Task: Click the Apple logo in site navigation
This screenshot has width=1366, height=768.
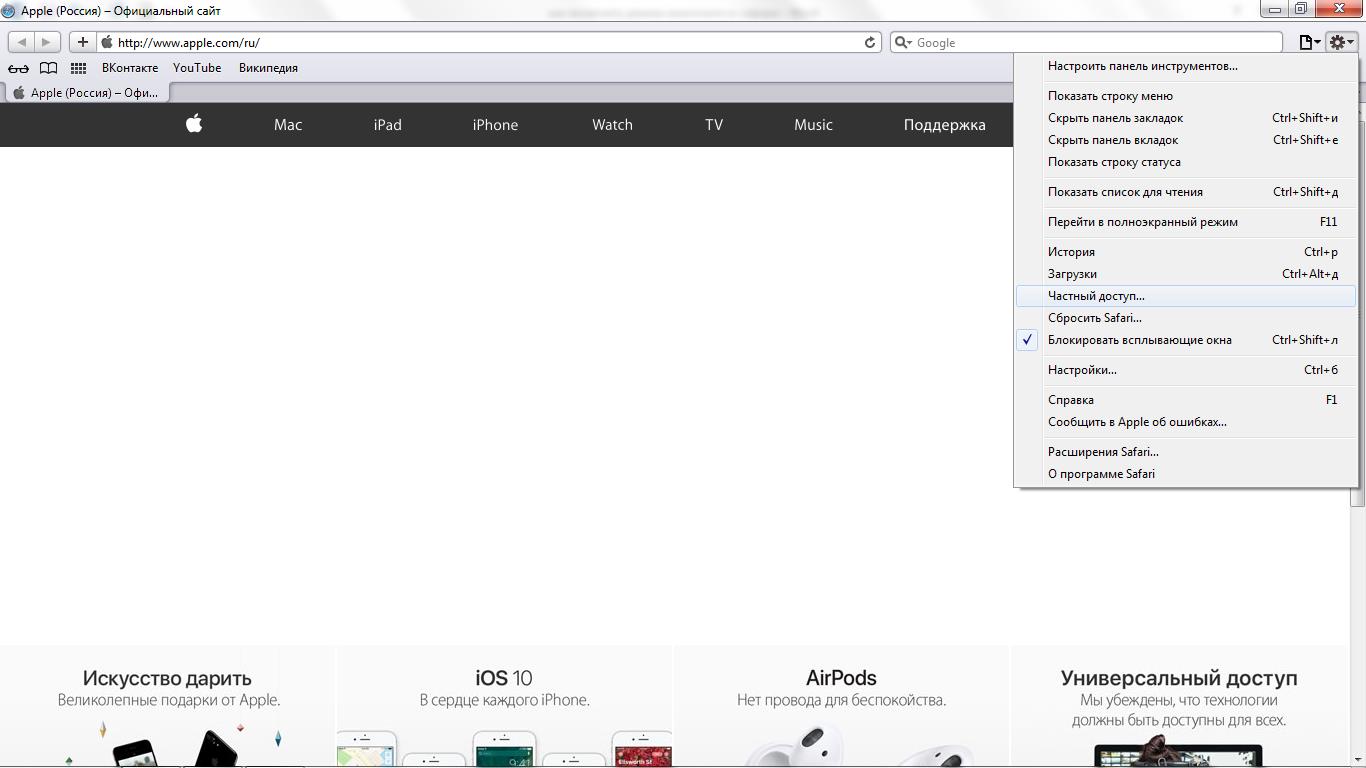Action: [x=194, y=124]
